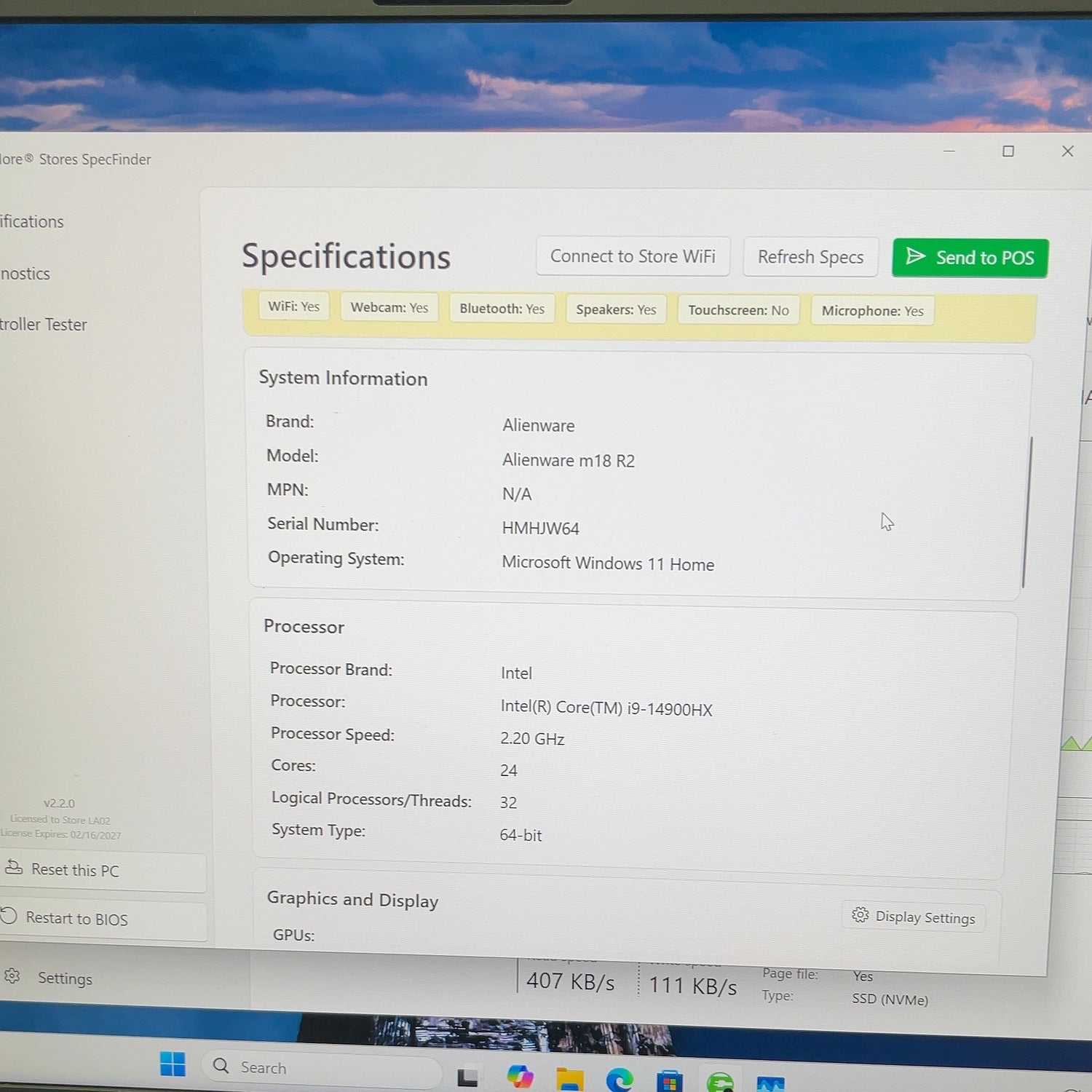Click the 'Specifications' page heading
This screenshot has width=1092, height=1092.
(346, 256)
